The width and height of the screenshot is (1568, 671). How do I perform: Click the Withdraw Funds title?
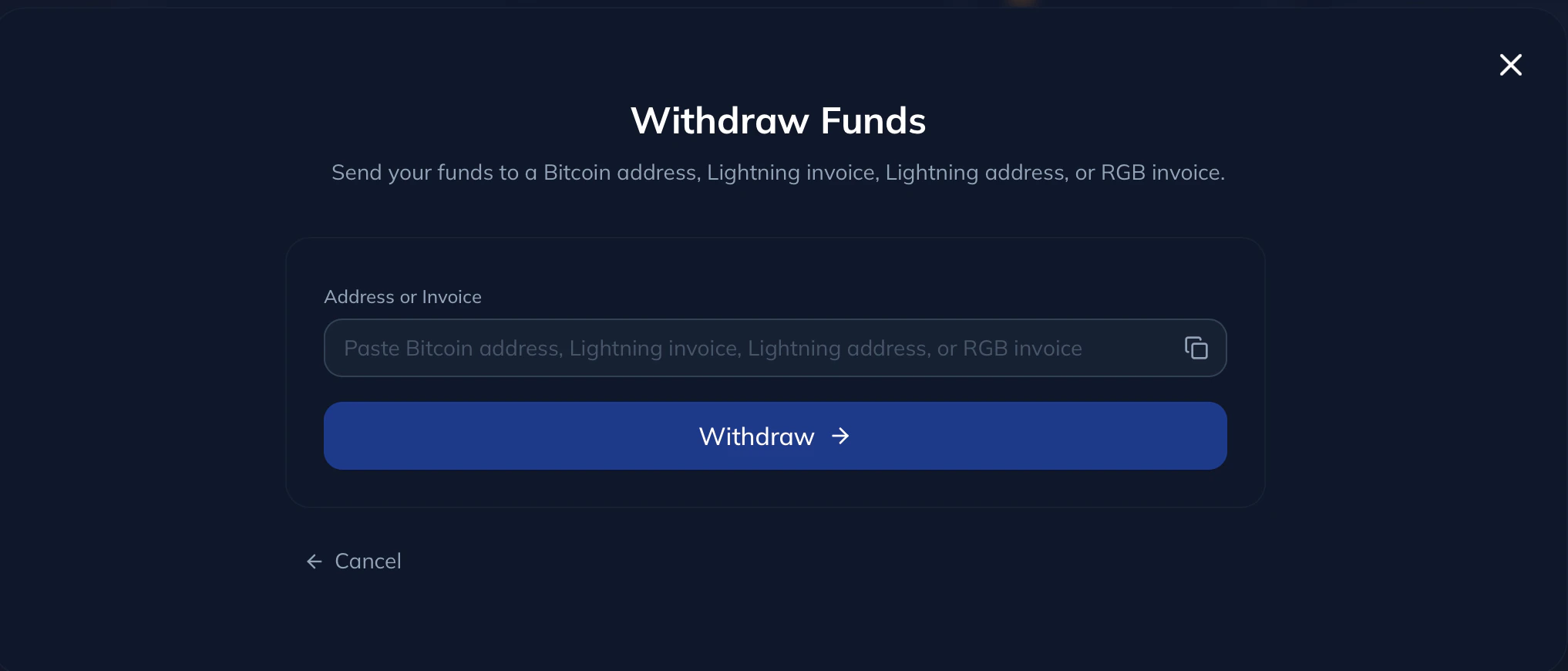click(778, 120)
